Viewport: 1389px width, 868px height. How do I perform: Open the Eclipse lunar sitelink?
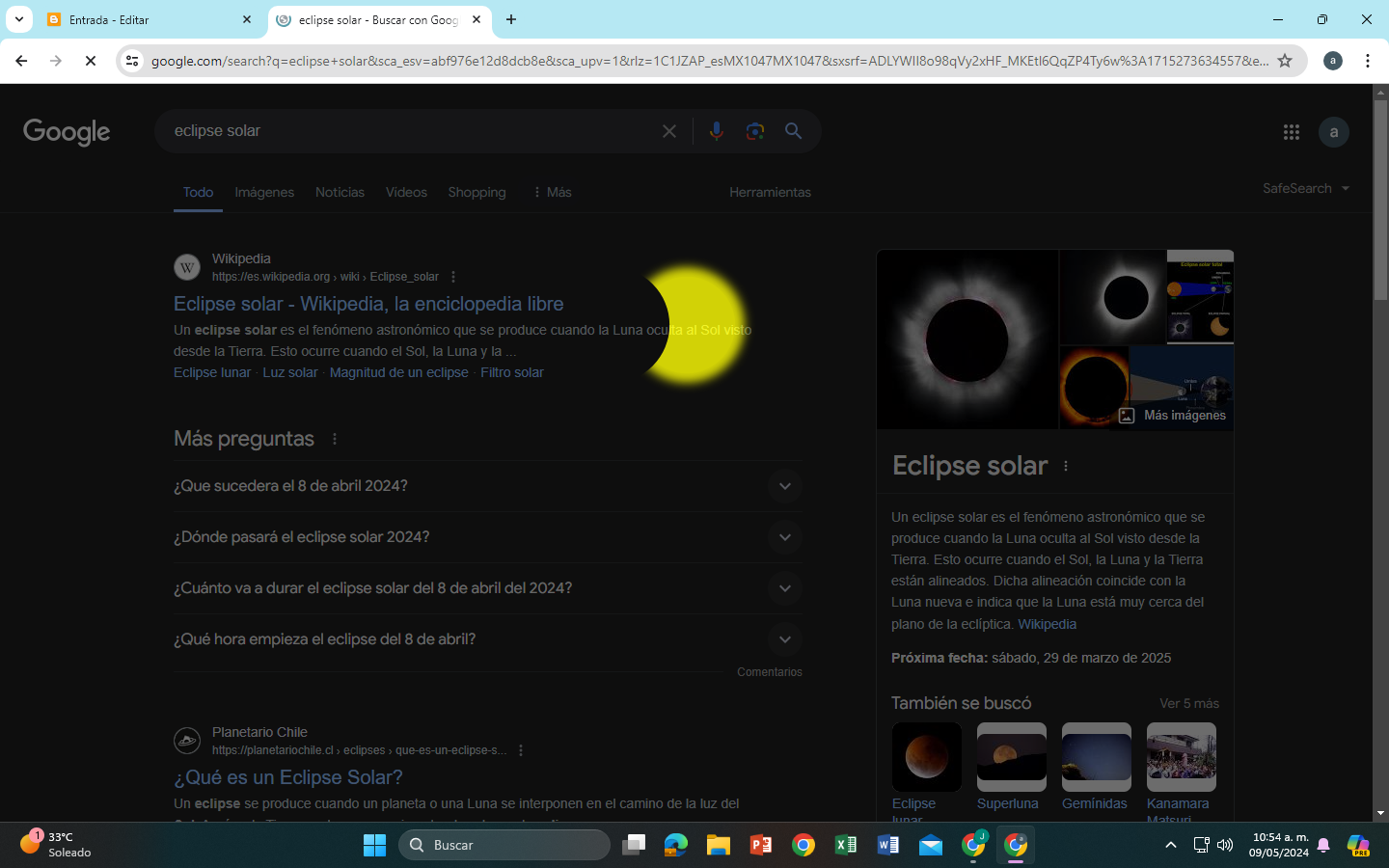point(212,372)
